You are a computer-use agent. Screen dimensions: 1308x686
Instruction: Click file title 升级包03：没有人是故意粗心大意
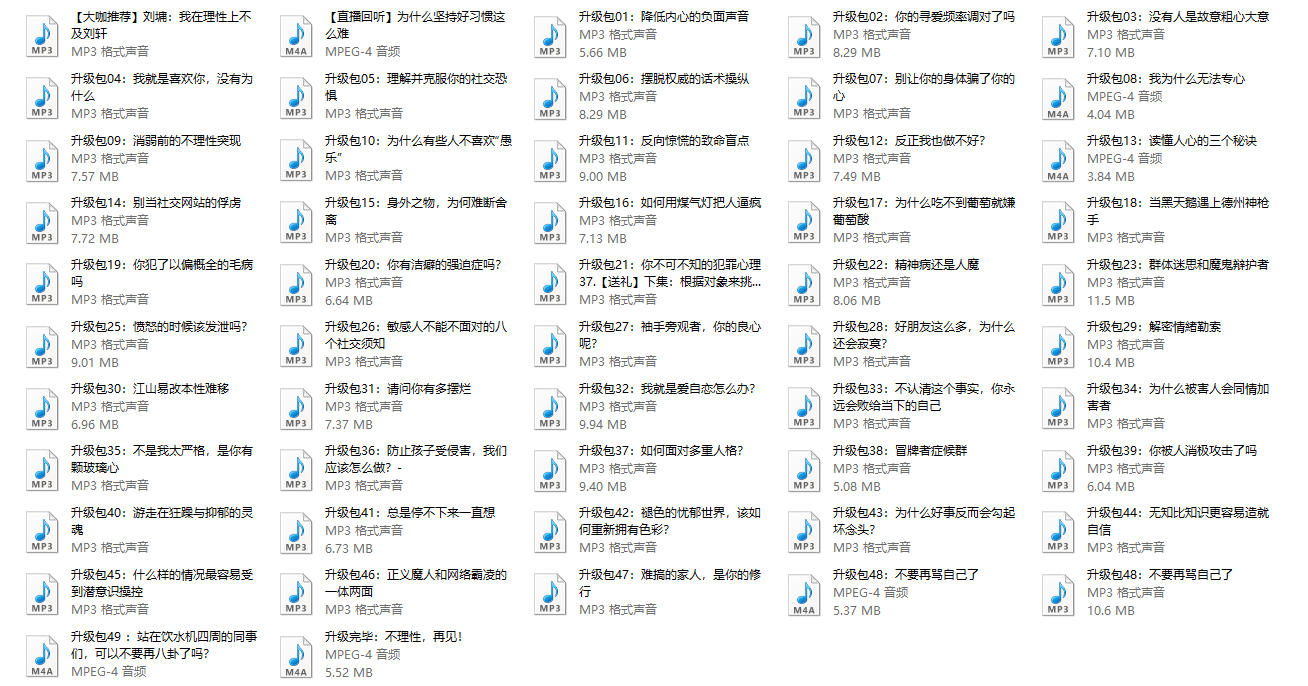point(1177,17)
